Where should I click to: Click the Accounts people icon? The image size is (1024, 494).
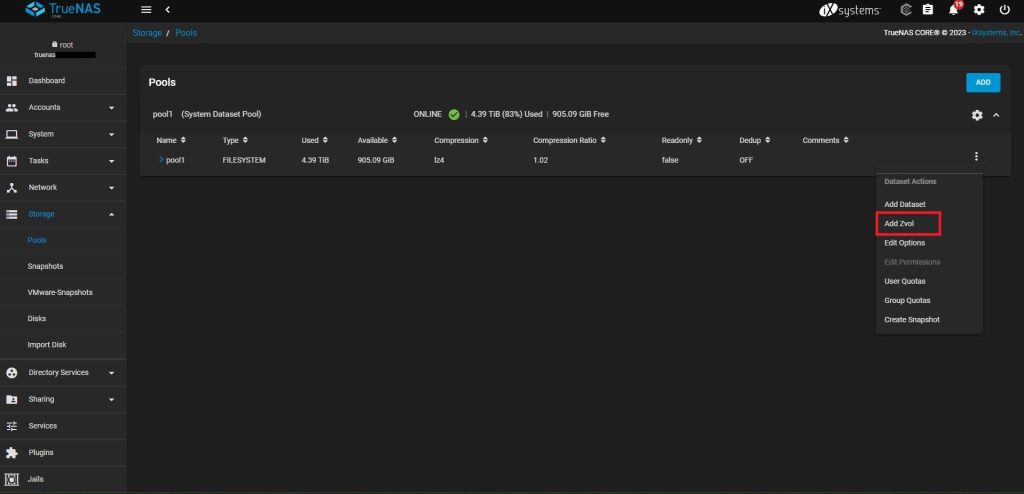(12, 108)
